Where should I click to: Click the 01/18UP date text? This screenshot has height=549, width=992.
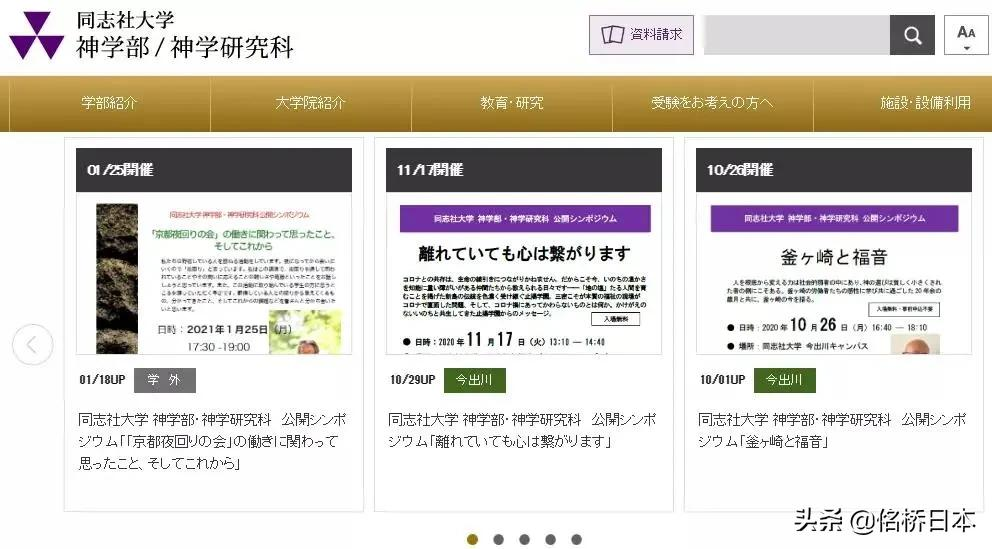tap(102, 380)
